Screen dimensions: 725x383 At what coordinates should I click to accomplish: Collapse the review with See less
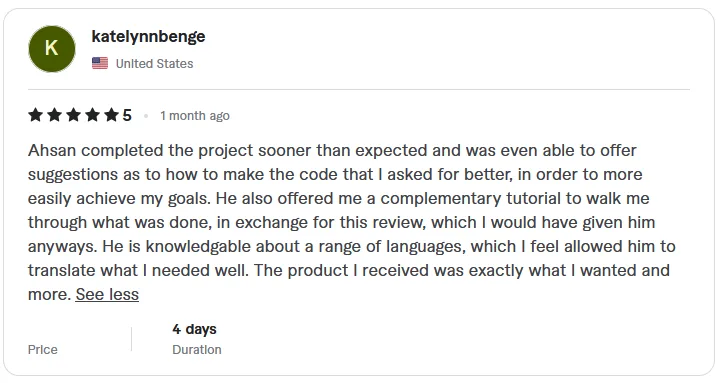click(x=107, y=294)
